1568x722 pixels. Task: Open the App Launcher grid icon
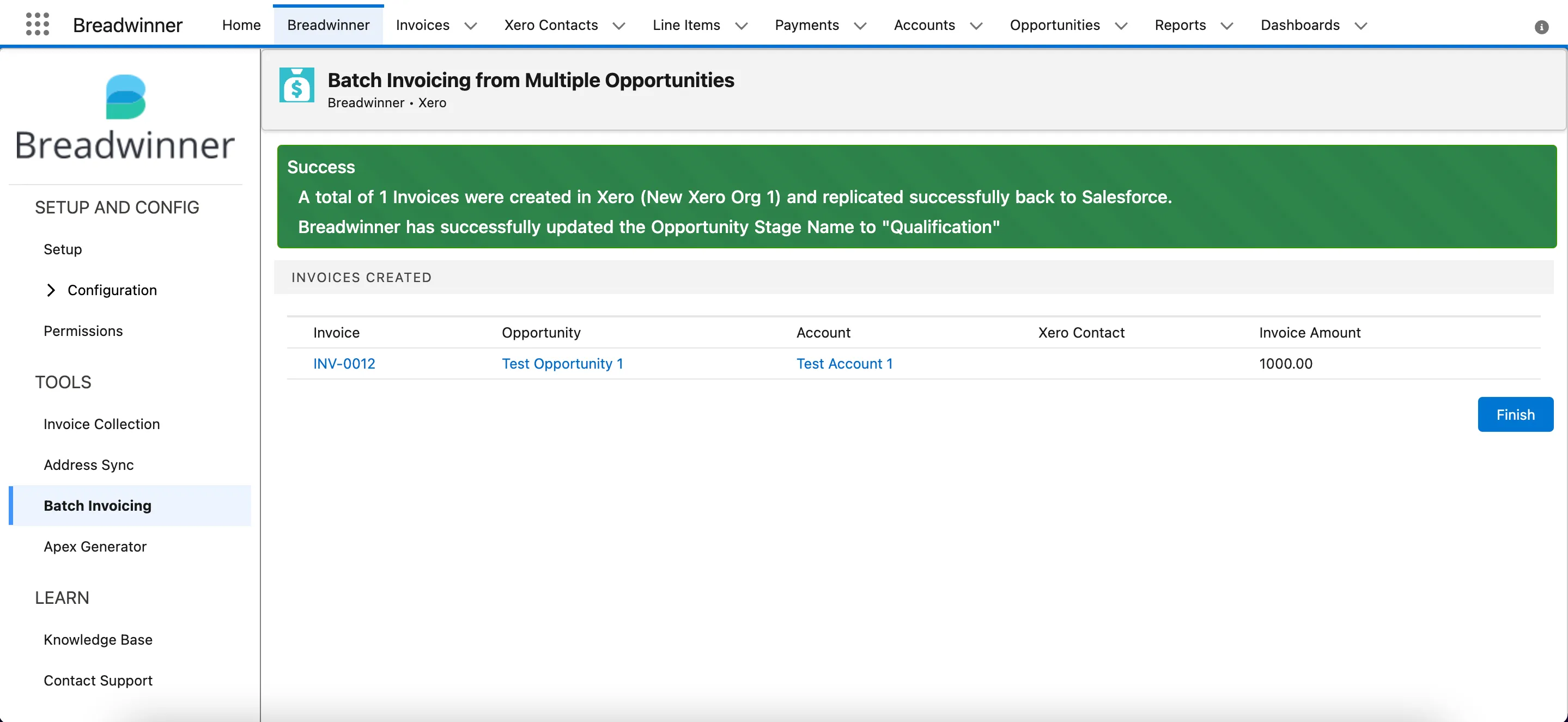(37, 25)
